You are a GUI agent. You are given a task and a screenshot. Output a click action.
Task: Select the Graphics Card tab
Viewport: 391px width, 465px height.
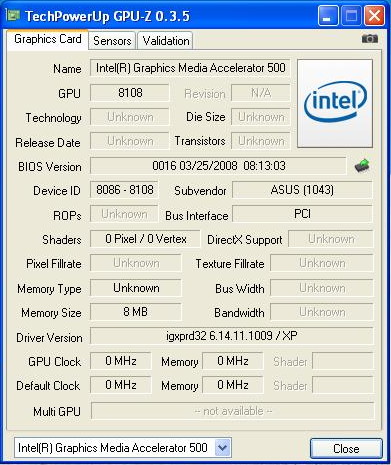tap(47, 39)
